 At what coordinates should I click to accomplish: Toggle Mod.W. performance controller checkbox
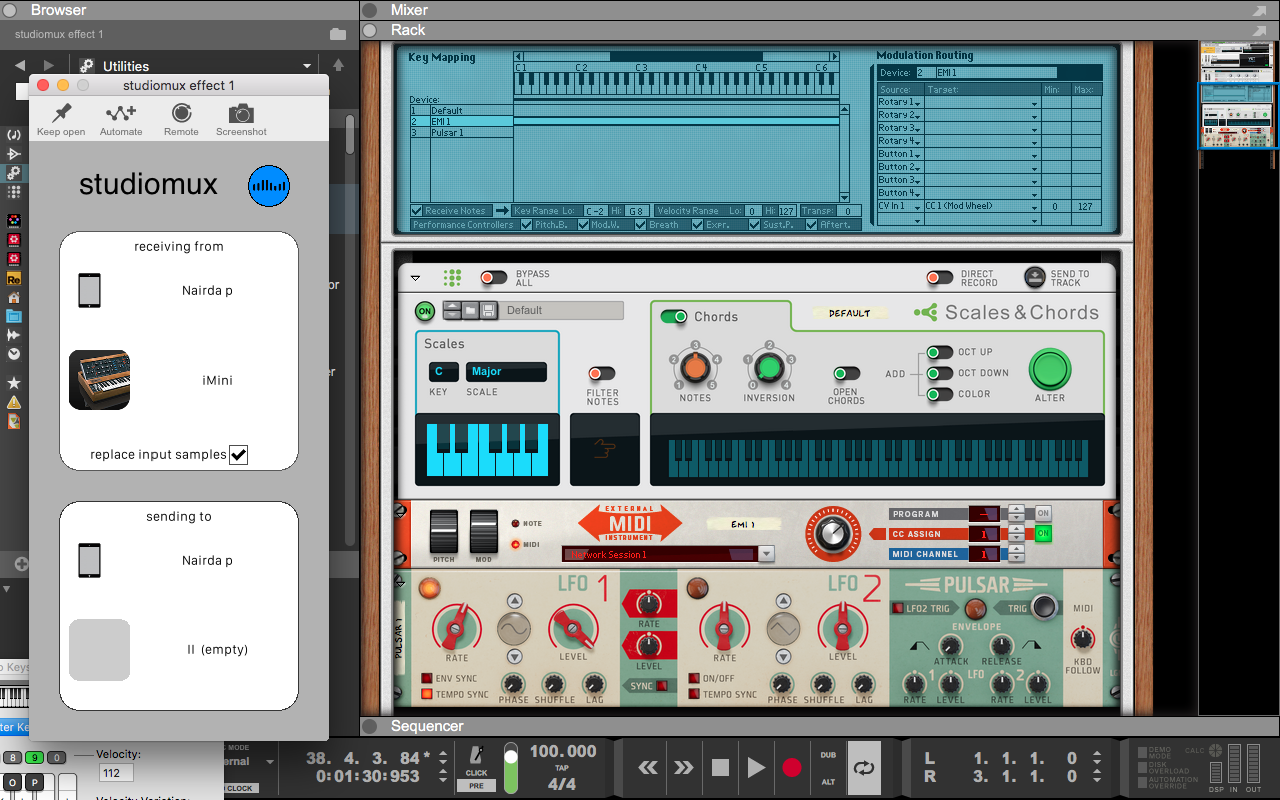coord(584,225)
